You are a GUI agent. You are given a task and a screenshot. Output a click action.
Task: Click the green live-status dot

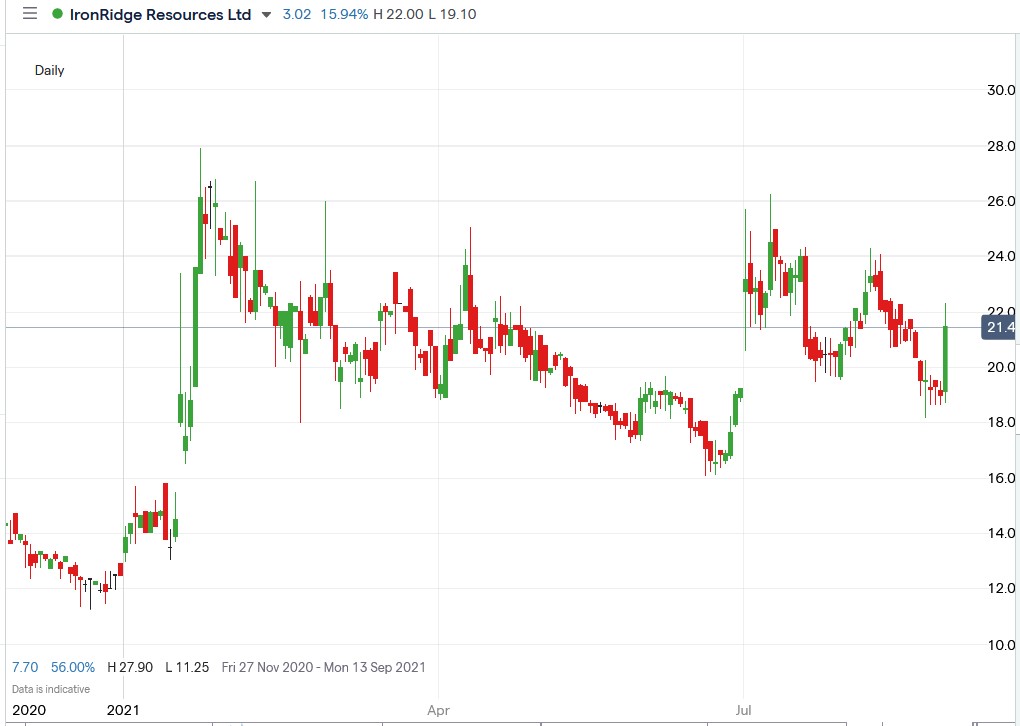click(x=60, y=14)
